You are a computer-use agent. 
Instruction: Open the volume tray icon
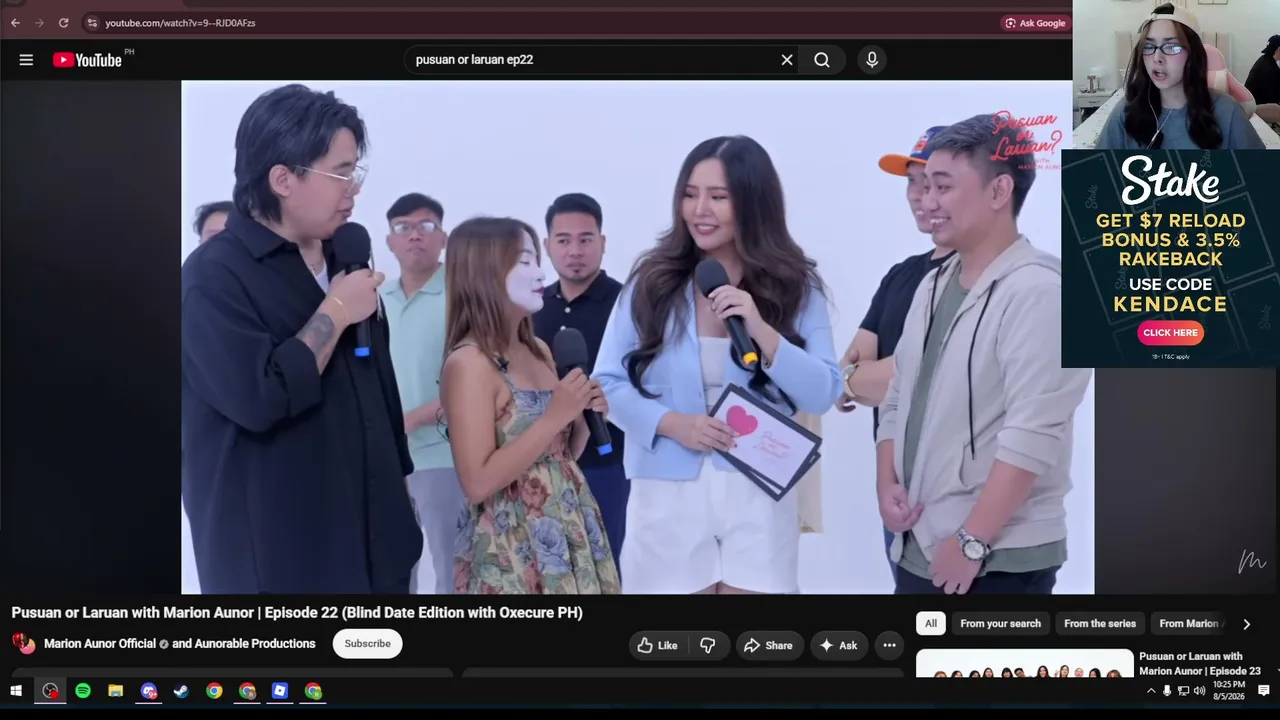click(x=1200, y=691)
